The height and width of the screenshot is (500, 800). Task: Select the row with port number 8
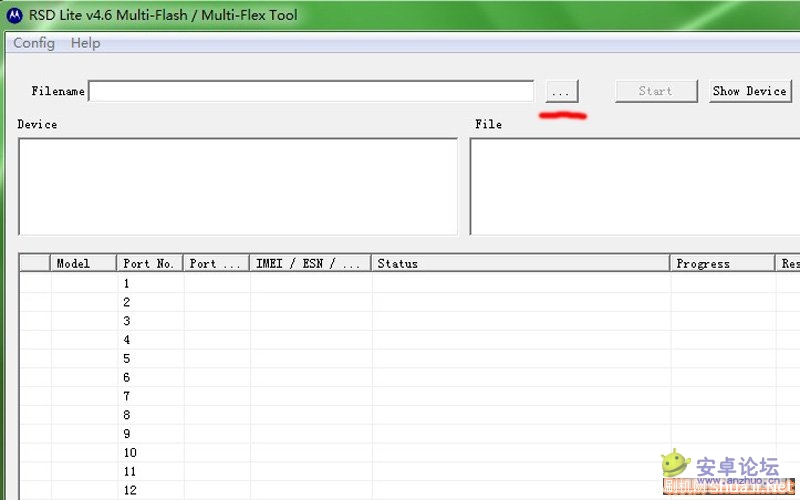pos(410,415)
